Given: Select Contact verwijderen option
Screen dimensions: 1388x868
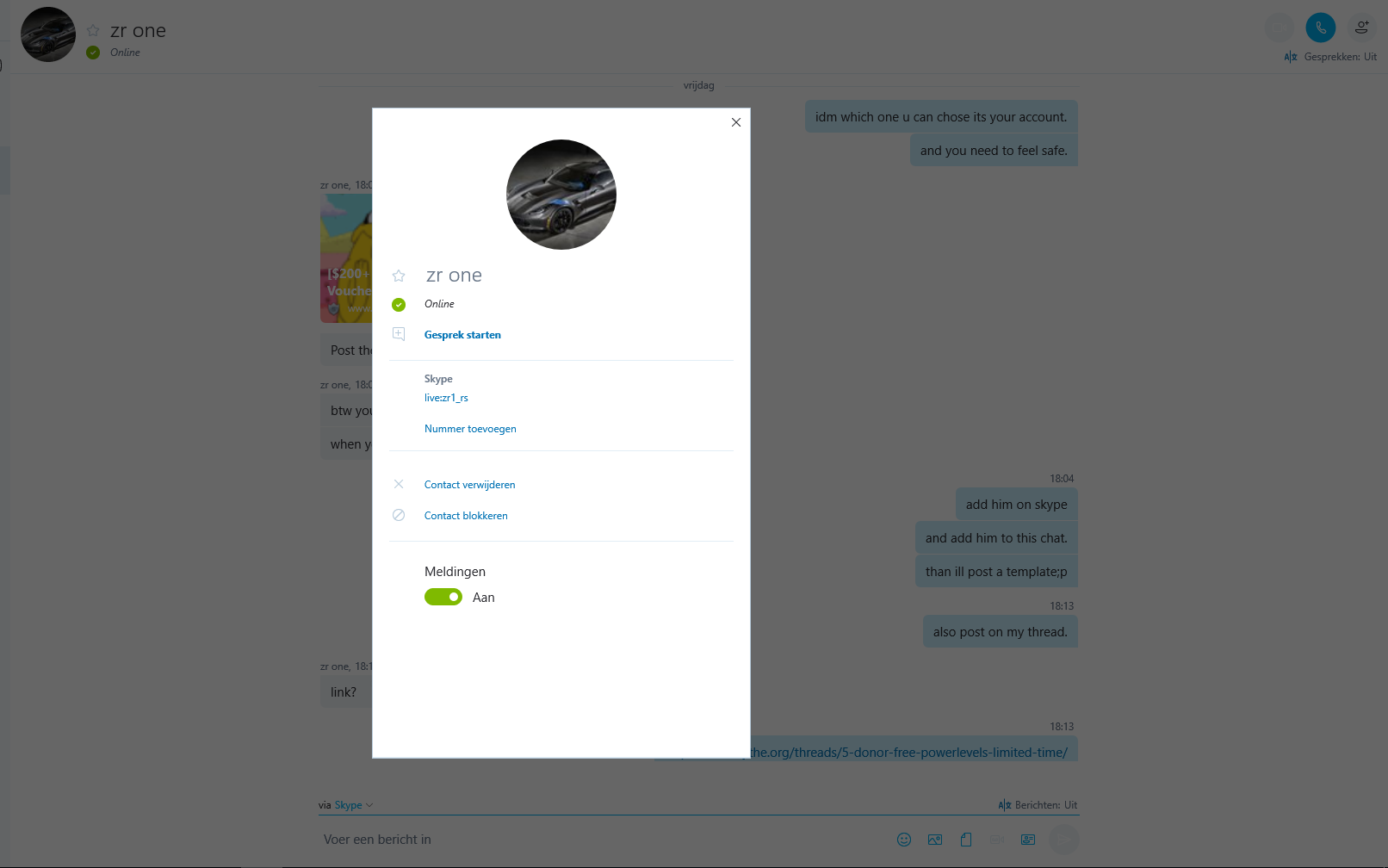Looking at the screenshot, I should [x=470, y=485].
